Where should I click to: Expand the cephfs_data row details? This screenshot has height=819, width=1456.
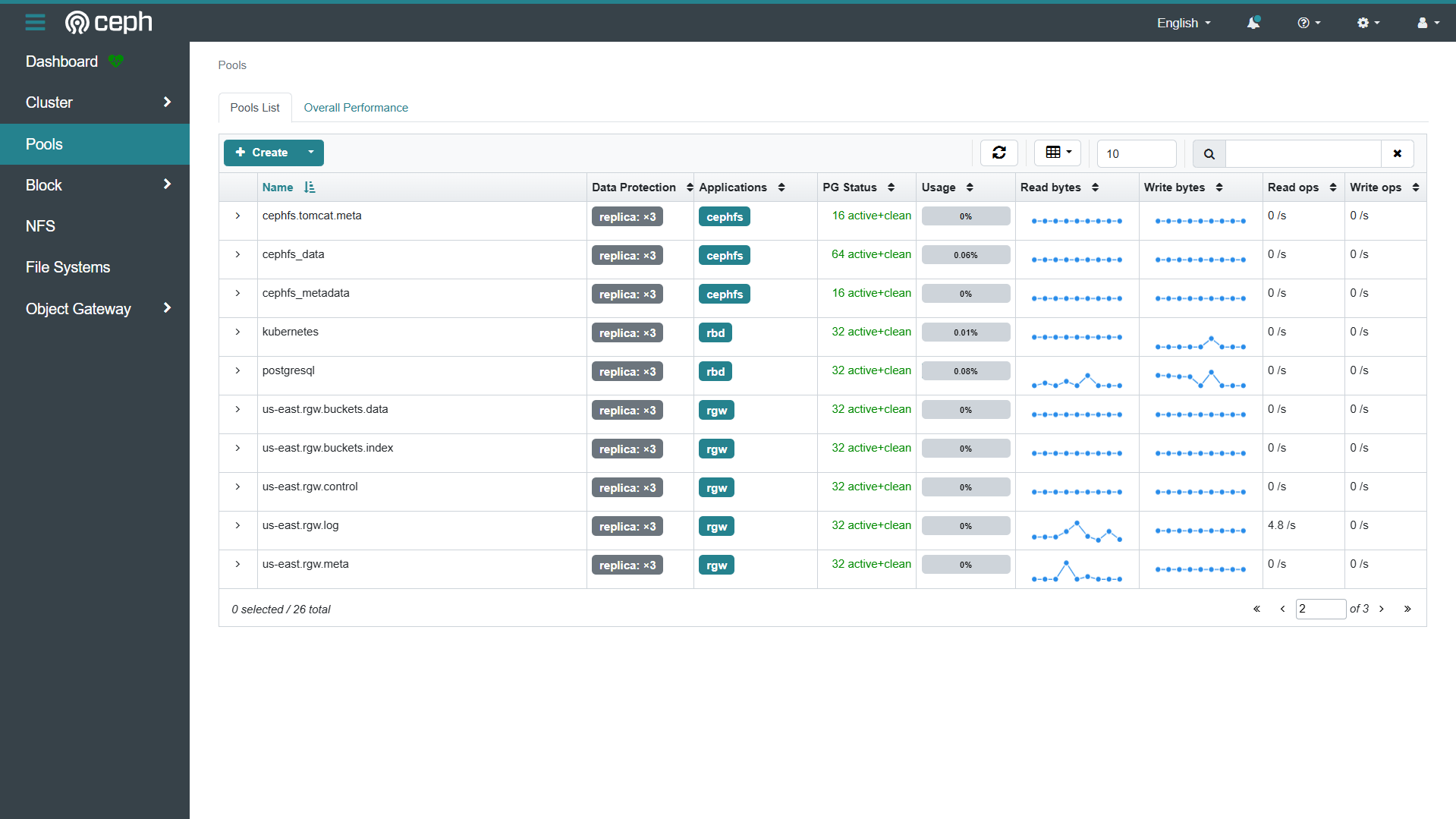(237, 255)
